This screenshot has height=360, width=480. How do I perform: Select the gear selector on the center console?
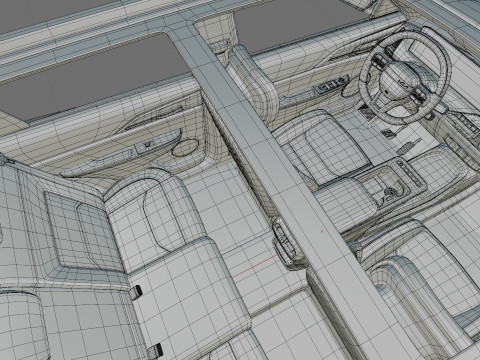point(390,193)
